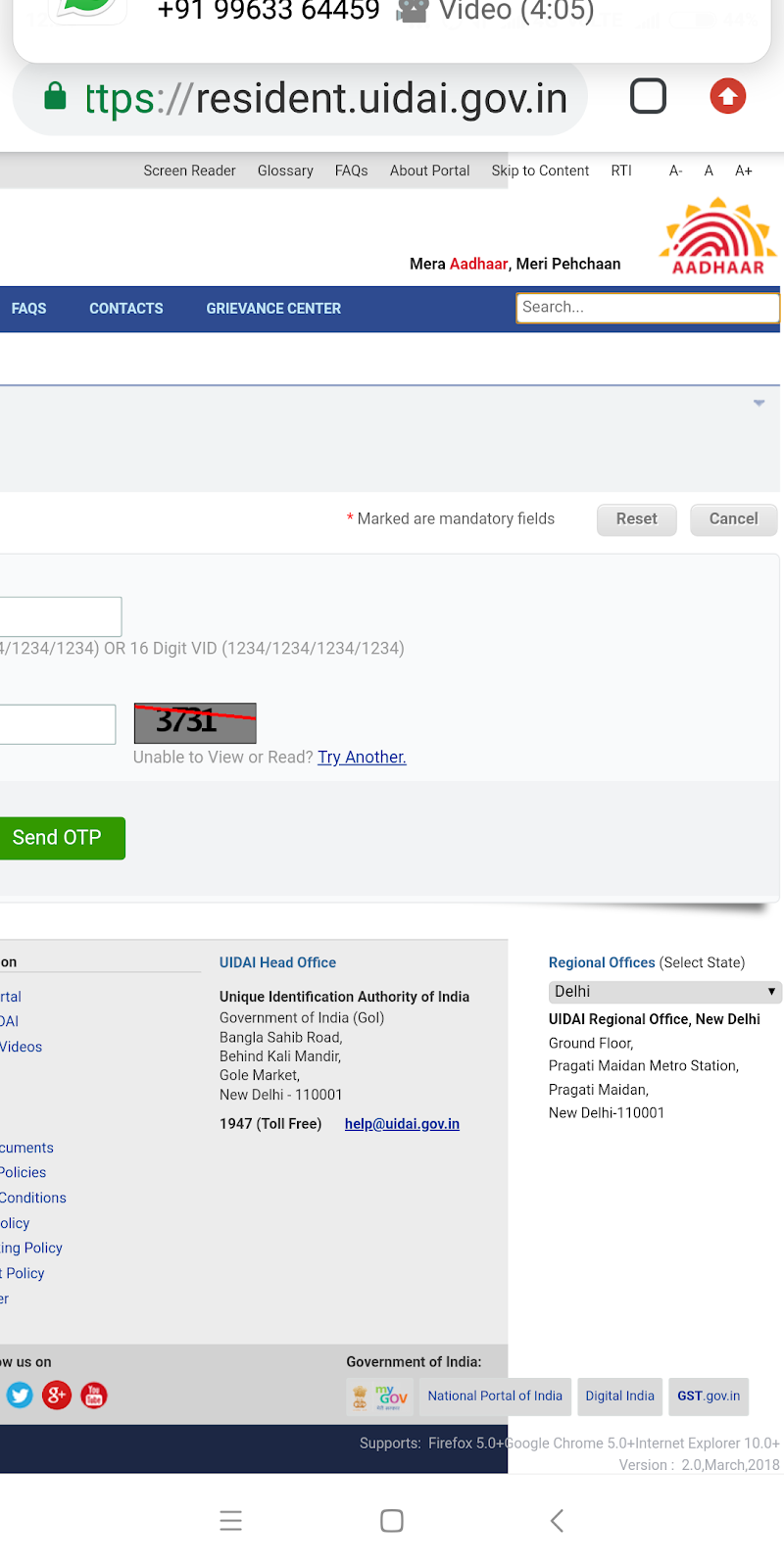This screenshot has height=1568, width=784.
Task: Focus the Search field
Action: tap(648, 308)
